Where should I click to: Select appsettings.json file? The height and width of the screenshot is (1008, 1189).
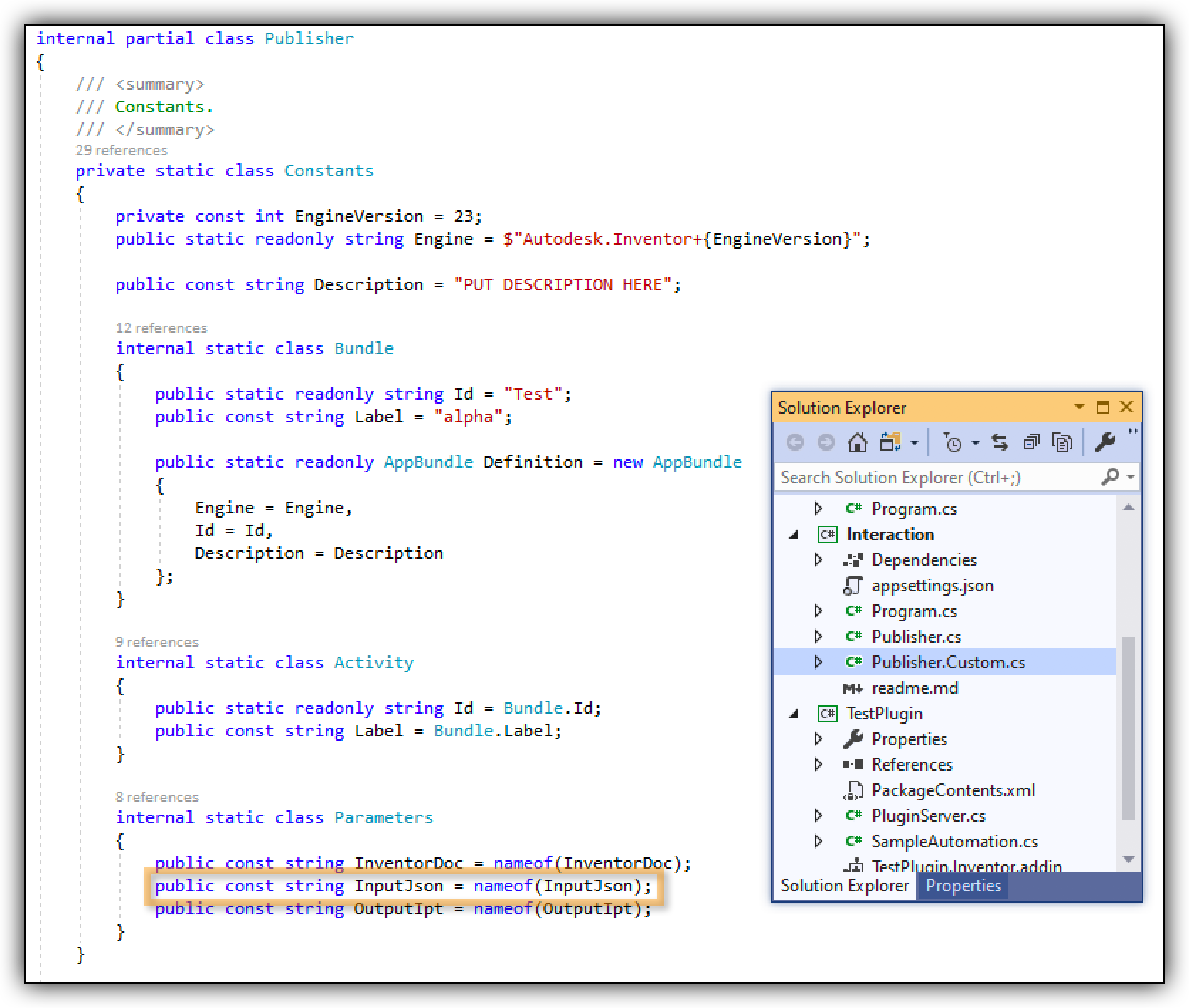(x=933, y=586)
